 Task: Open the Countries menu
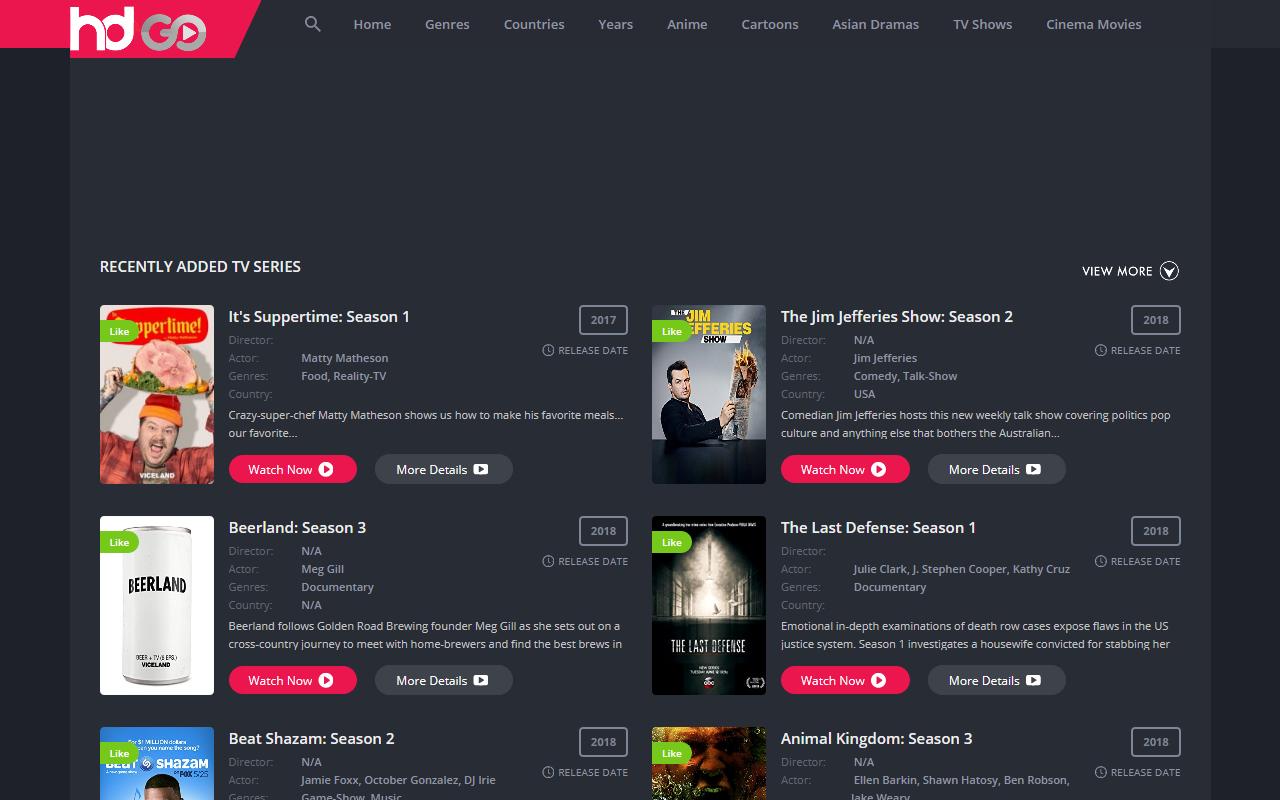534,24
